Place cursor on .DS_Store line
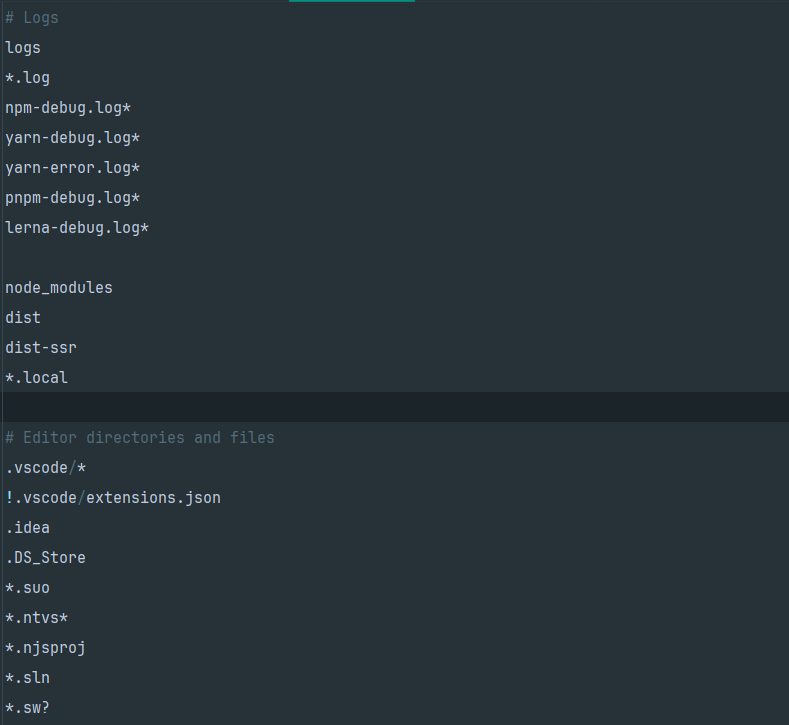 point(45,558)
